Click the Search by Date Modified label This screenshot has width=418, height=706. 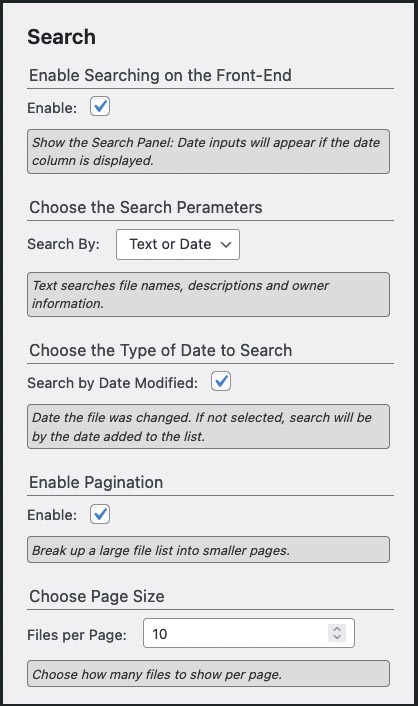tap(113, 383)
